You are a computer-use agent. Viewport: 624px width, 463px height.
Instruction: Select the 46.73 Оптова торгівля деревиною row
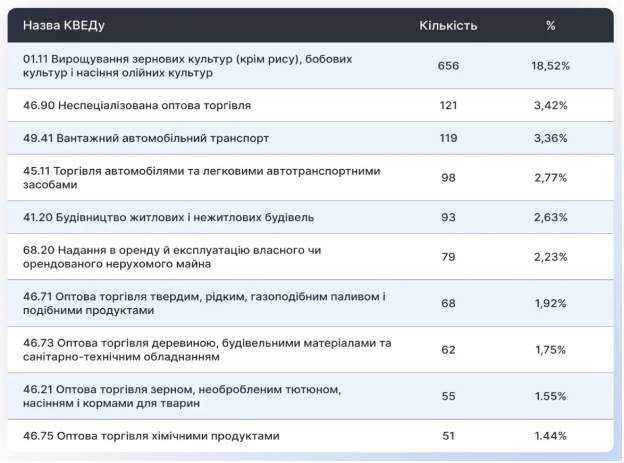[x=207, y=349]
